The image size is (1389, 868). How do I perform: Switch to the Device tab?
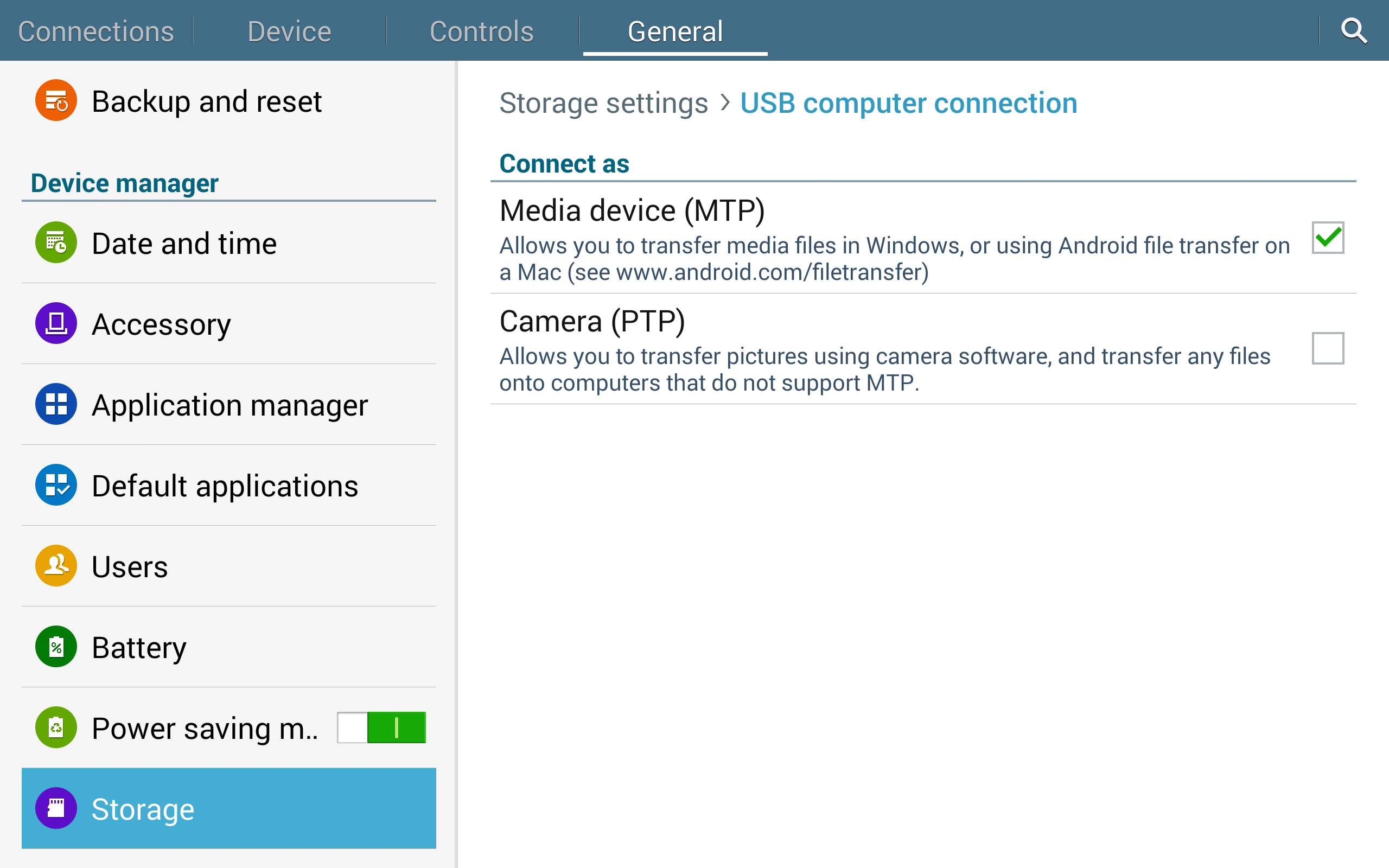tap(289, 31)
